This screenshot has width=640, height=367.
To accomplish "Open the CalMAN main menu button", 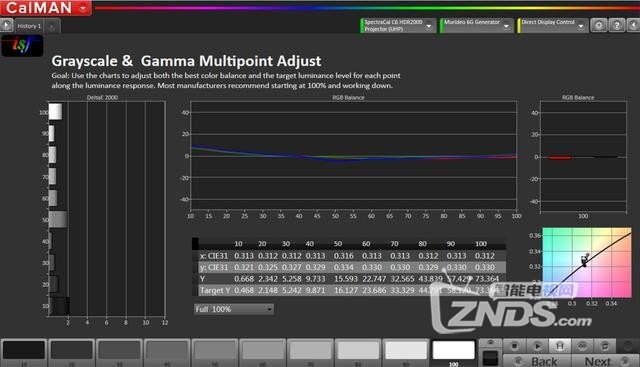I will (x=46, y=7).
